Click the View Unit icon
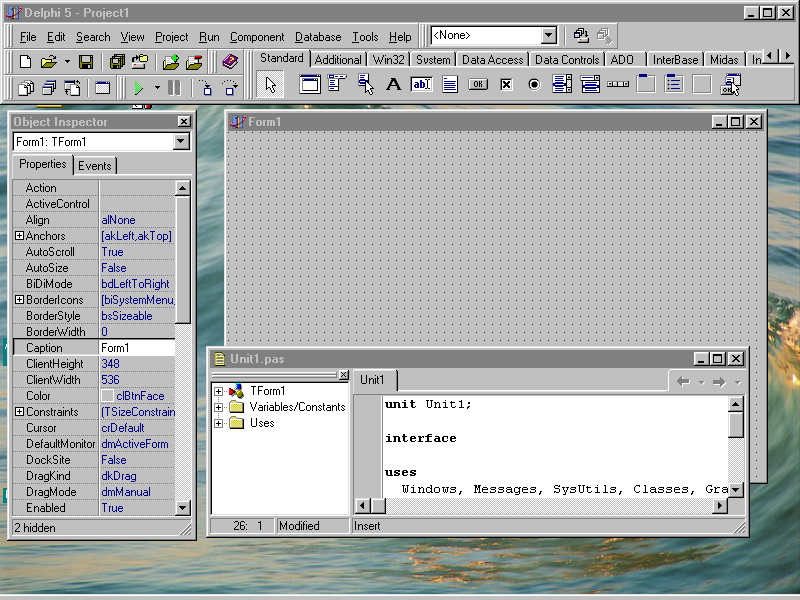800x600 pixels. (x=26, y=88)
